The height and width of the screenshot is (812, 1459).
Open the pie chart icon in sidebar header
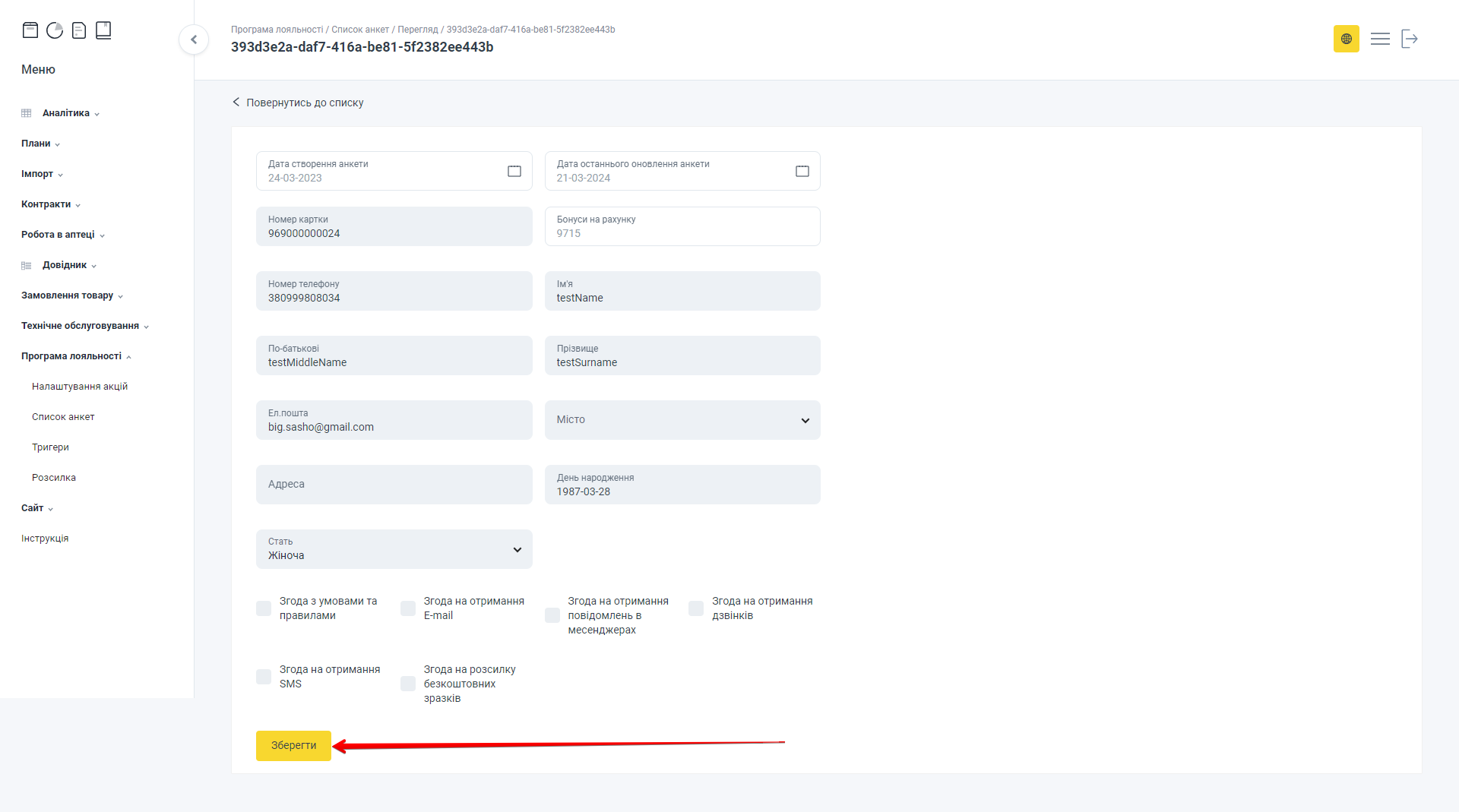tap(55, 30)
